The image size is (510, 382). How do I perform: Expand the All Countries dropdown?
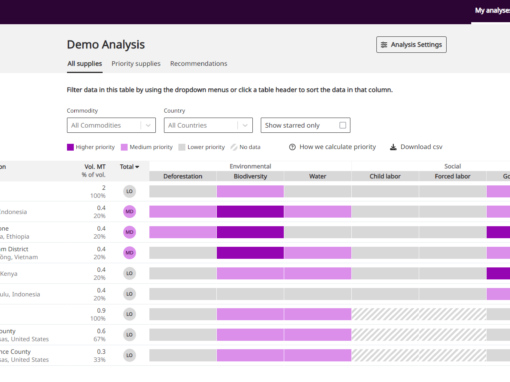pyautogui.click(x=208, y=125)
